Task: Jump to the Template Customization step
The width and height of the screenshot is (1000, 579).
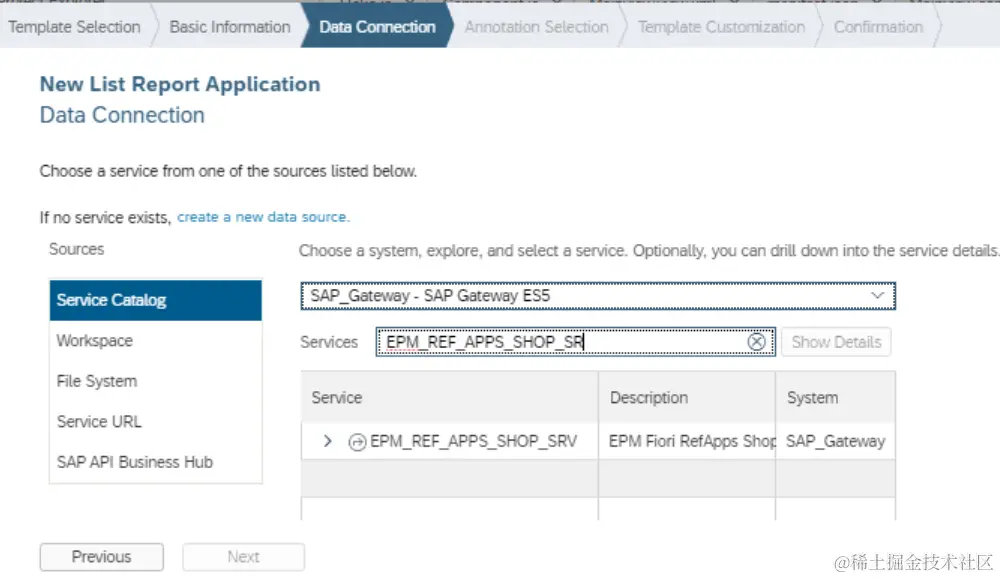Action: (721, 27)
